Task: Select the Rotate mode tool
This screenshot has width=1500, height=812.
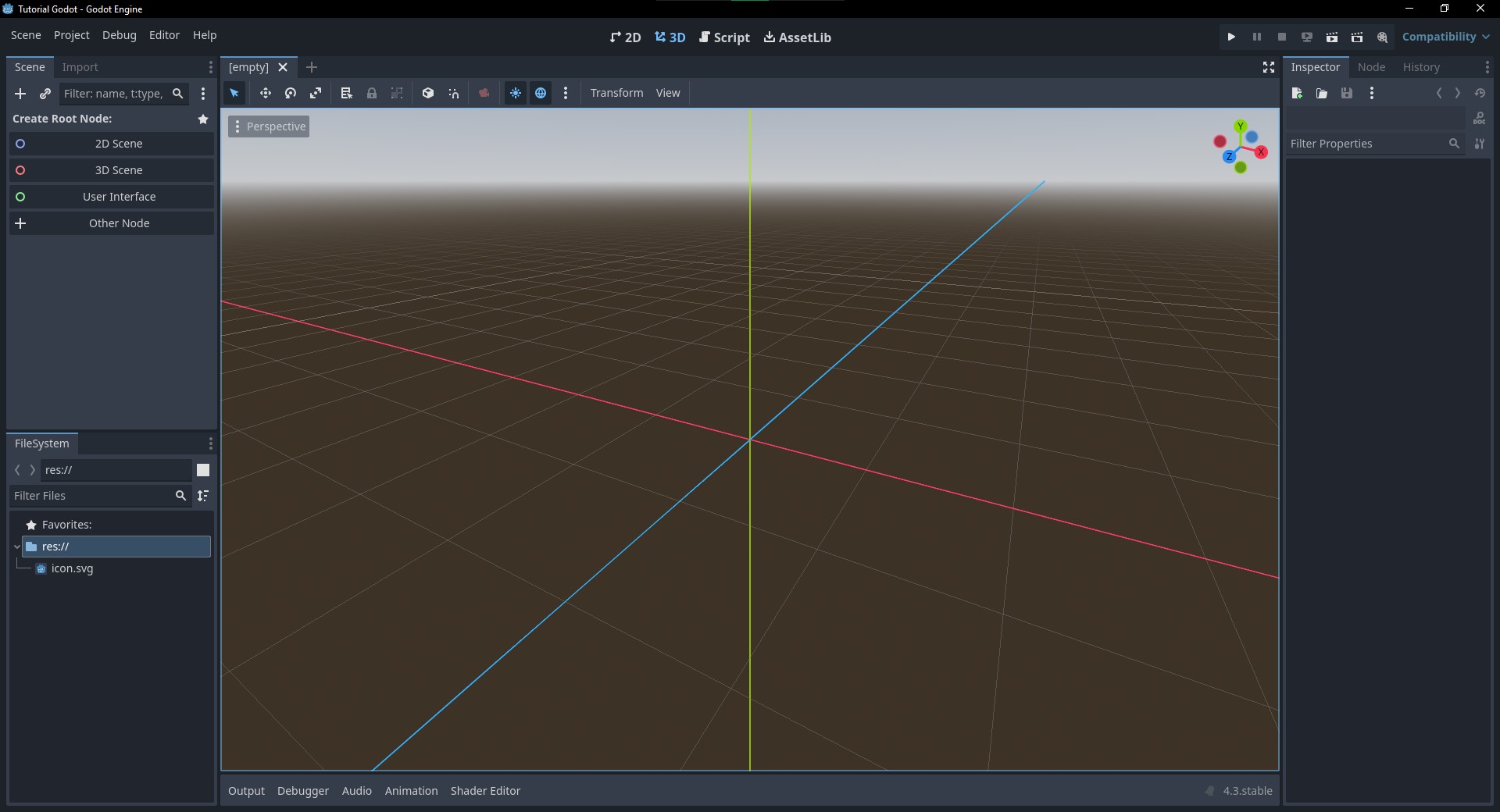Action: [x=290, y=93]
